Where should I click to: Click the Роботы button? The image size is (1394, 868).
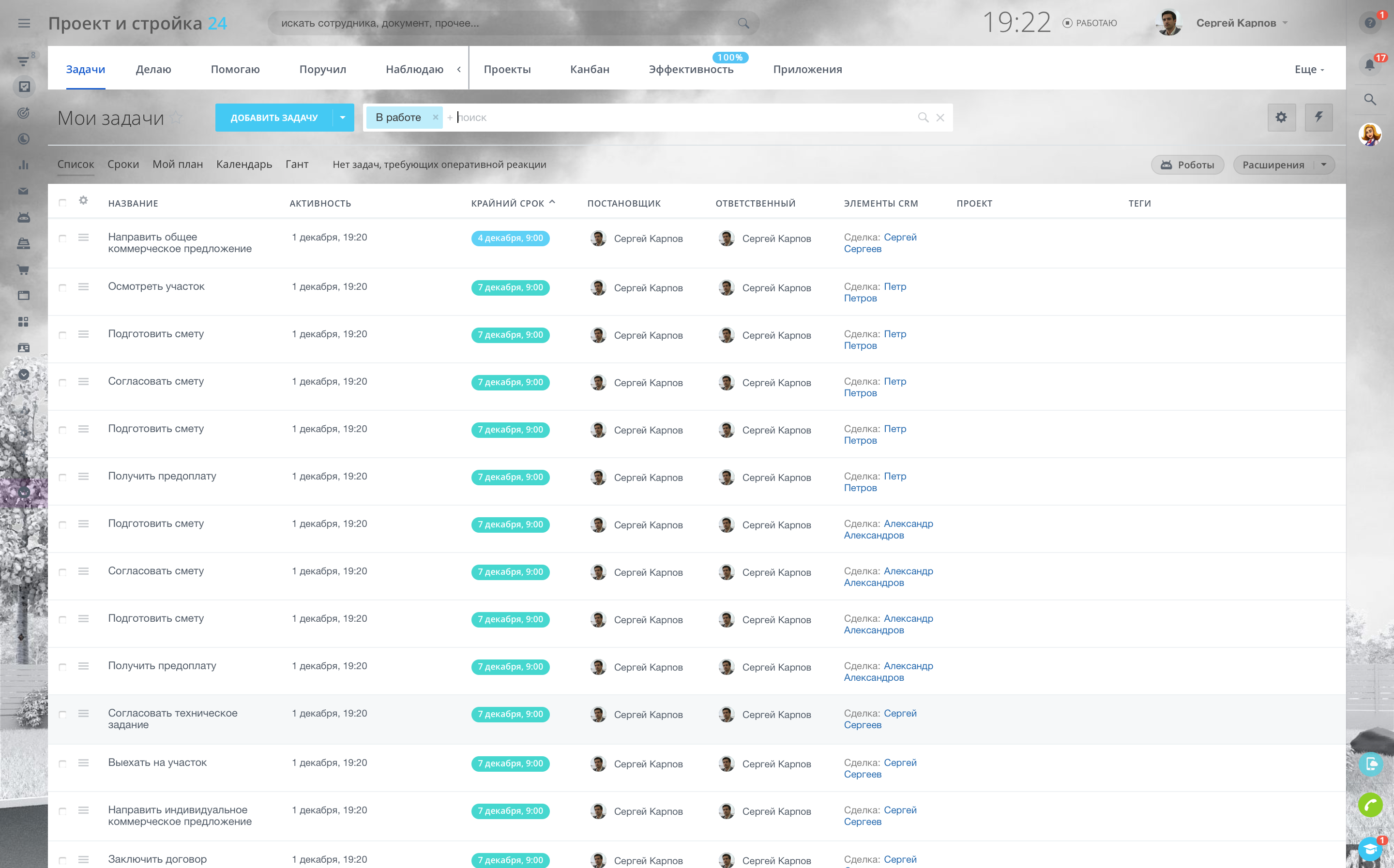pyautogui.click(x=1187, y=165)
